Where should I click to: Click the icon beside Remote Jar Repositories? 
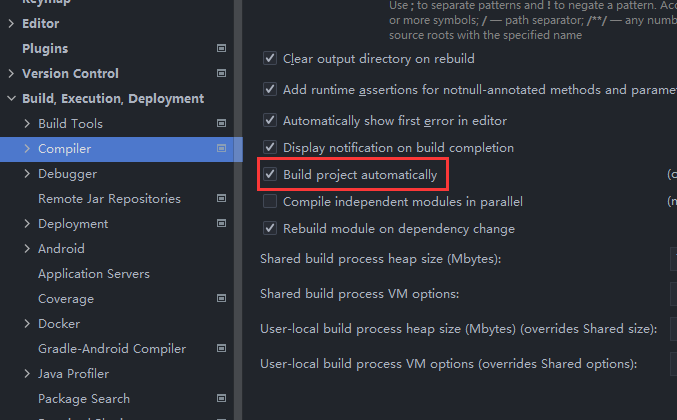click(x=221, y=198)
